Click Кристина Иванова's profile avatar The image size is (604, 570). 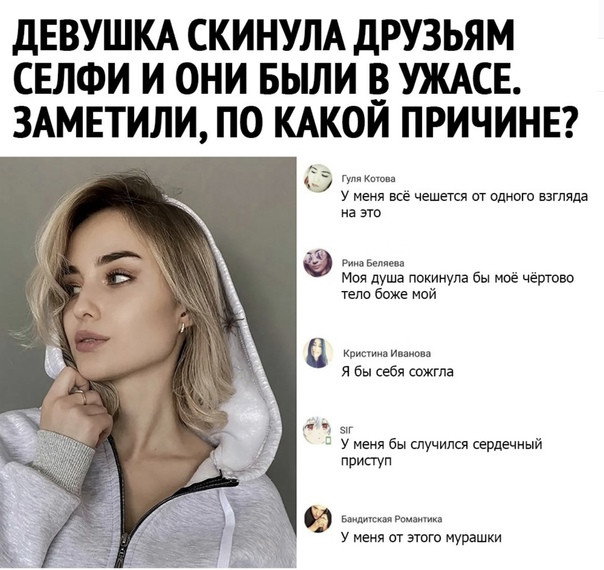pyautogui.click(x=318, y=353)
